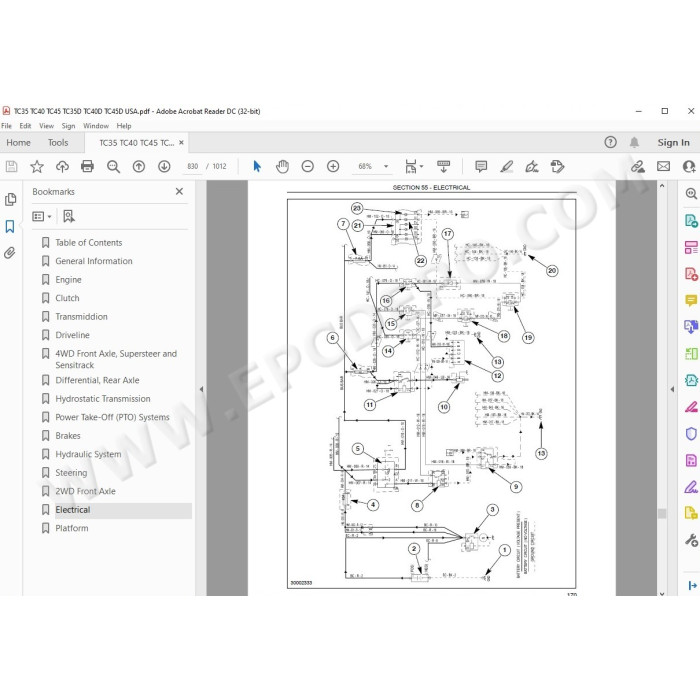Open the Hydraulic System bookmark
The image size is (700, 700).
tap(88, 454)
